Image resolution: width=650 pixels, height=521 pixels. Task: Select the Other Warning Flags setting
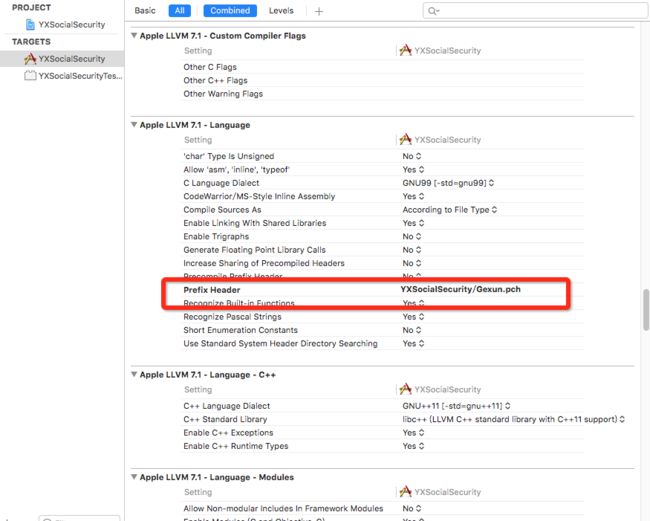223,94
